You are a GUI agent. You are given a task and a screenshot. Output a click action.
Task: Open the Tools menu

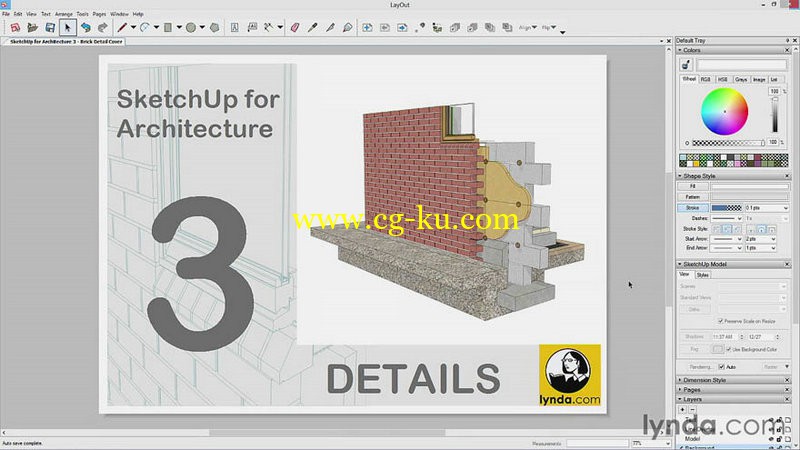tap(82, 14)
